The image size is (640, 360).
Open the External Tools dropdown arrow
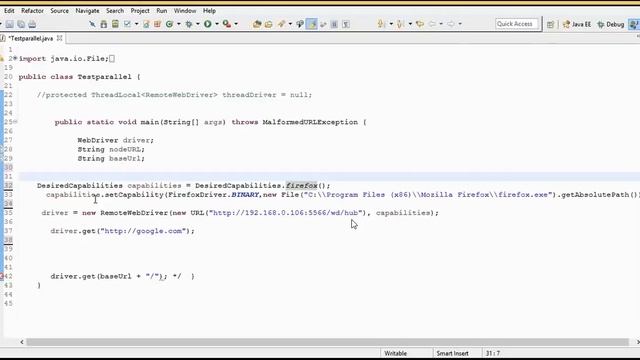[236, 24]
